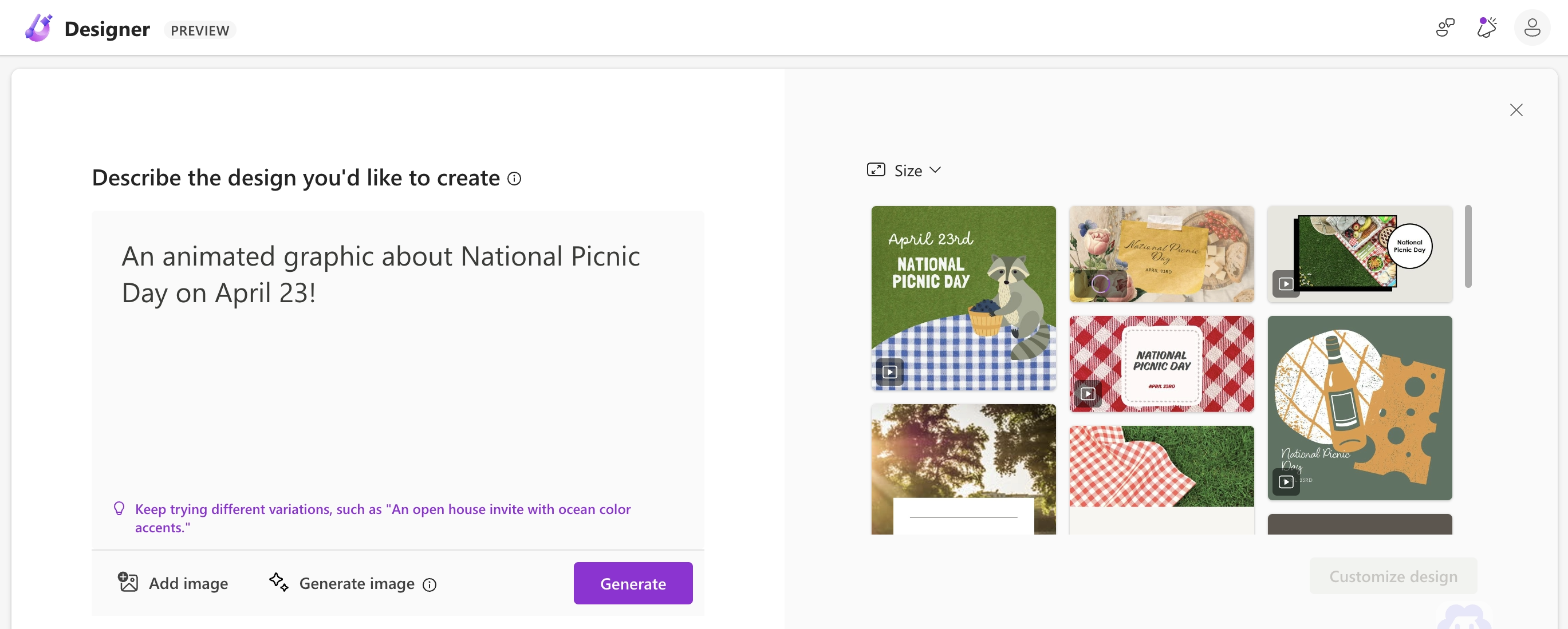
Task: Close the design creation panel
Action: point(1516,110)
